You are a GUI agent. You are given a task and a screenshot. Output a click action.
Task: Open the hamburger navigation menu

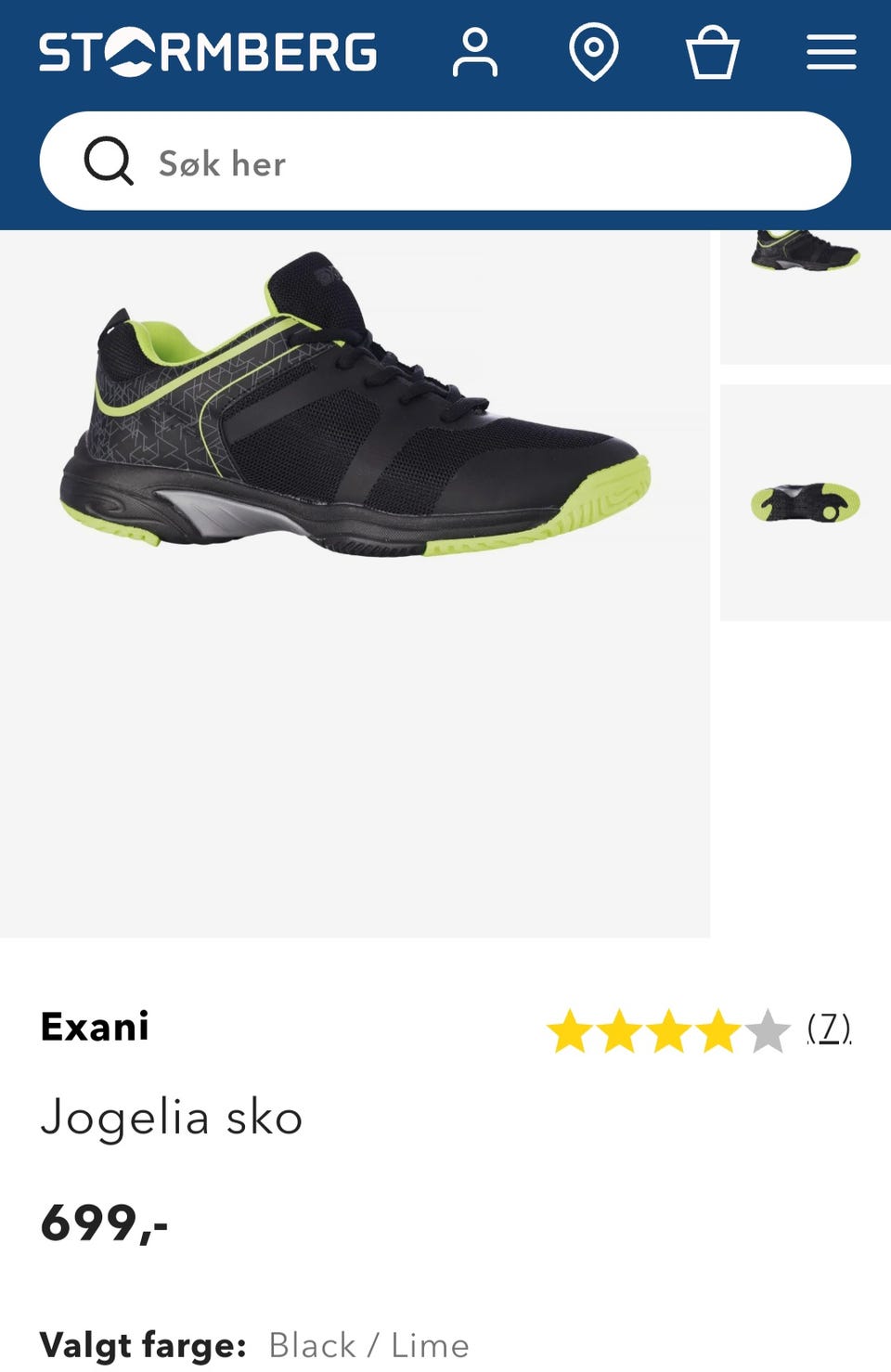(831, 52)
